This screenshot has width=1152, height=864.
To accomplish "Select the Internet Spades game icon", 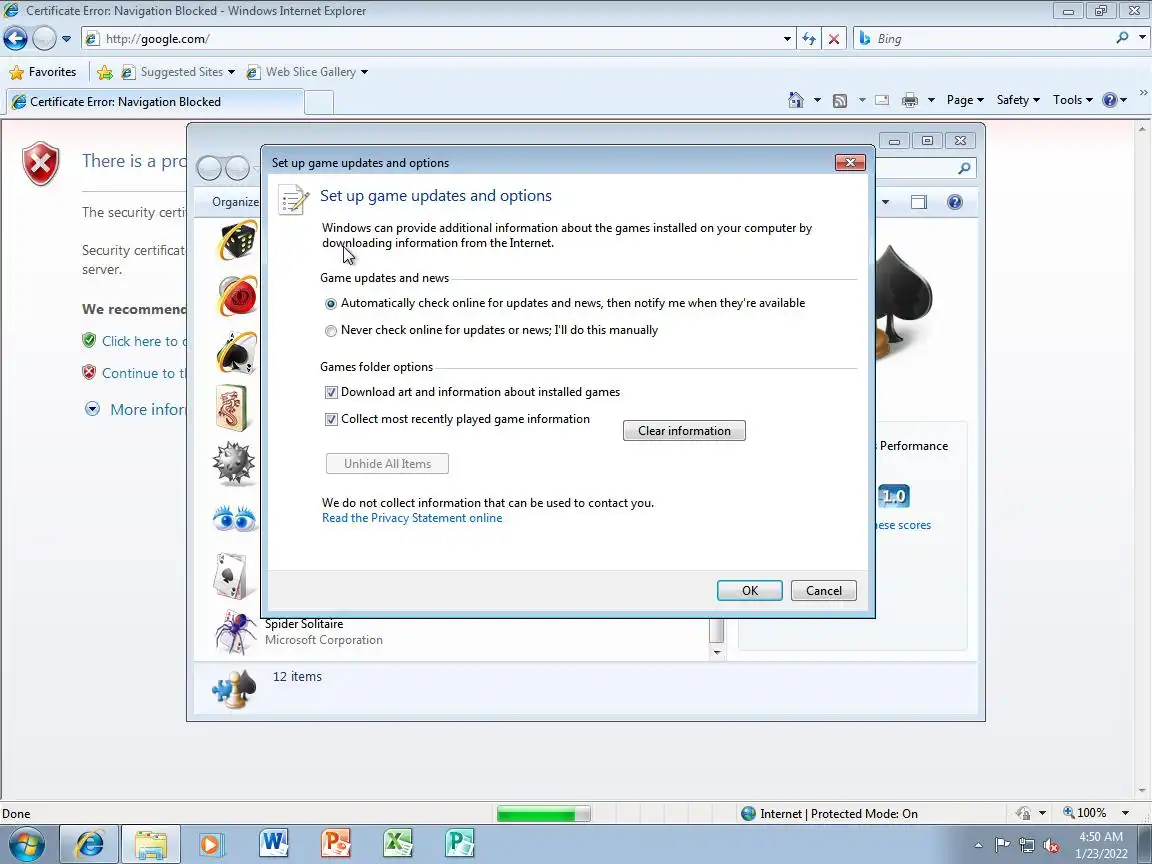I will coord(236,352).
